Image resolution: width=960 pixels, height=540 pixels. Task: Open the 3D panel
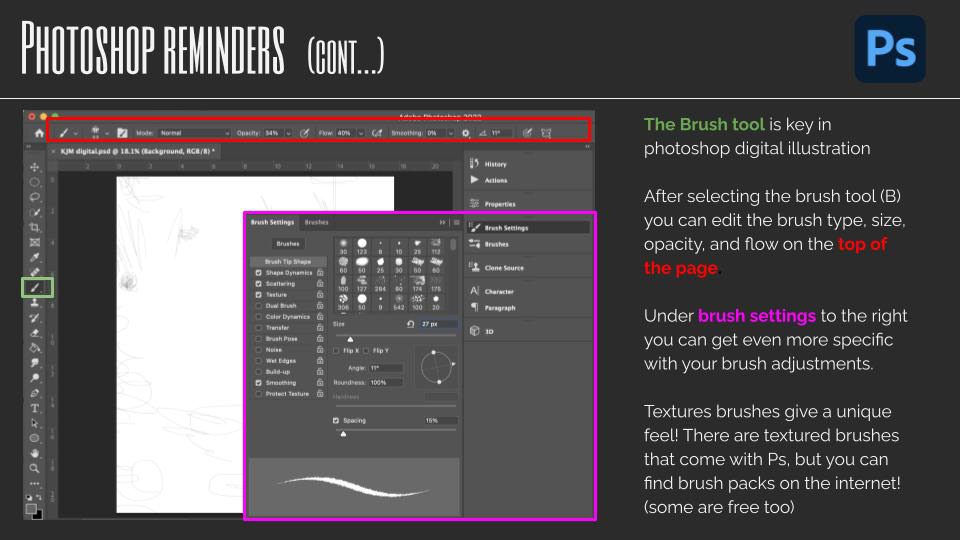489,331
